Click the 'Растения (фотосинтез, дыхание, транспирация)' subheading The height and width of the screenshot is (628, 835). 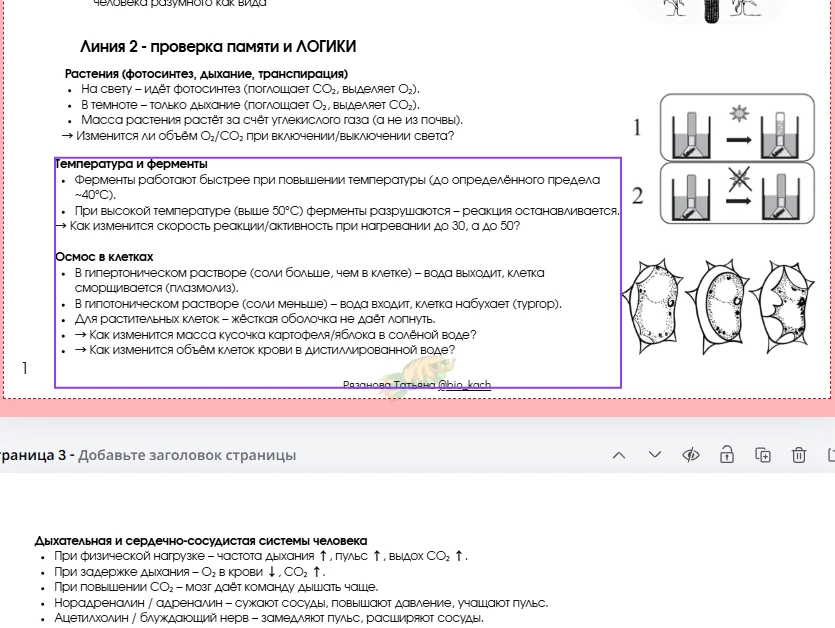coord(207,74)
